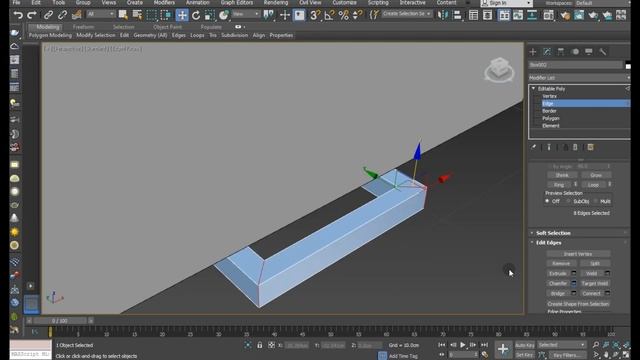Screen dimensions: 640x360
Task: Select SubObj preview selection radio
Action: (568, 201)
